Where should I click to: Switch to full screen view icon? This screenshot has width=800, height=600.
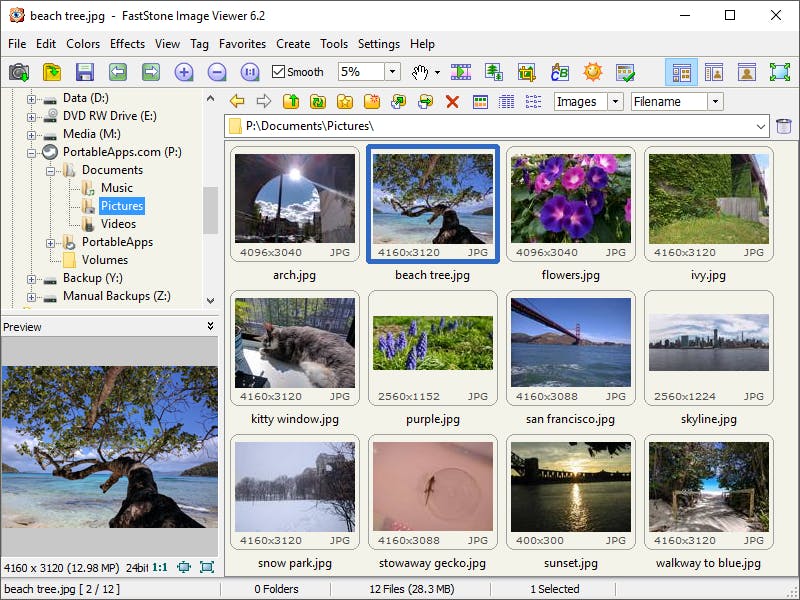[779, 72]
